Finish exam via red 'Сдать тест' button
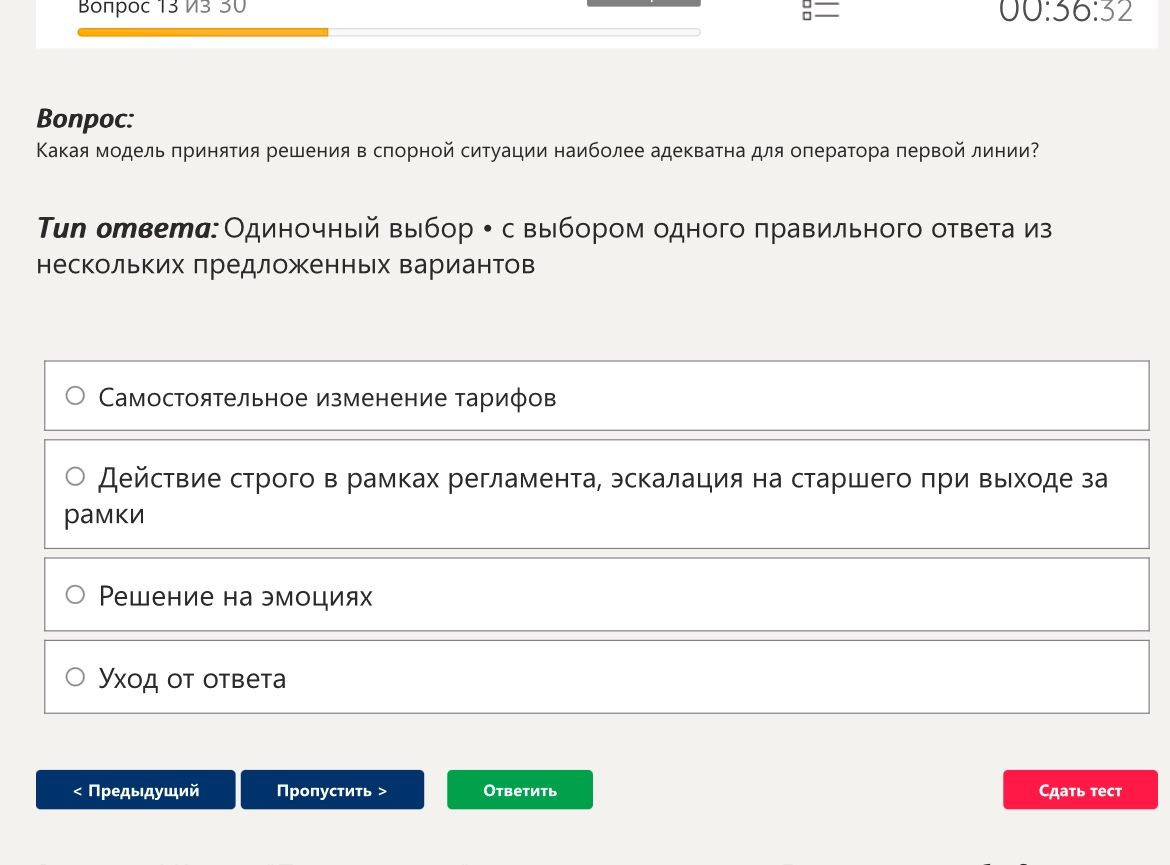Screen dimensions: 1170x865 click(1080, 790)
